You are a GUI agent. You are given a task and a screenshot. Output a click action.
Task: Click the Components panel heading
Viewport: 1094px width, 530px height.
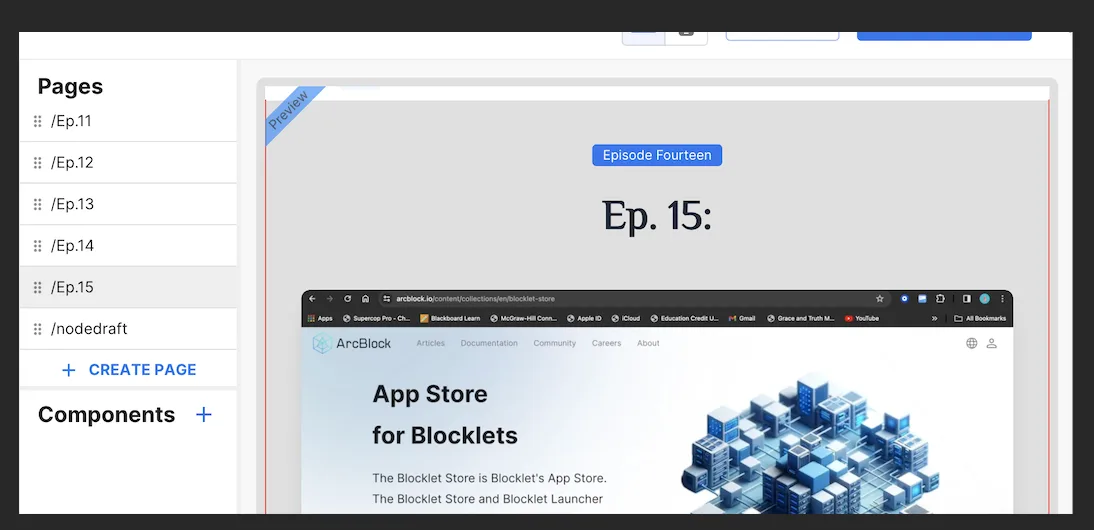(106, 415)
